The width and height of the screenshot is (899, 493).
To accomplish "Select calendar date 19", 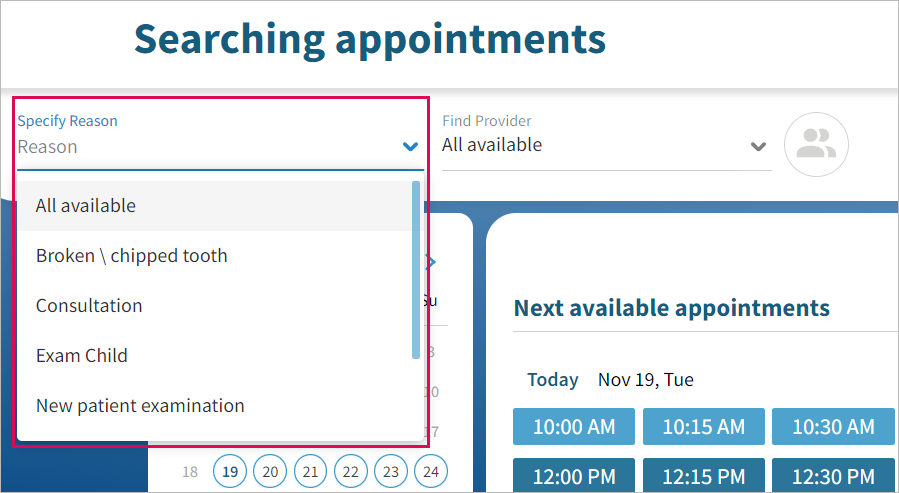I will click(231, 471).
